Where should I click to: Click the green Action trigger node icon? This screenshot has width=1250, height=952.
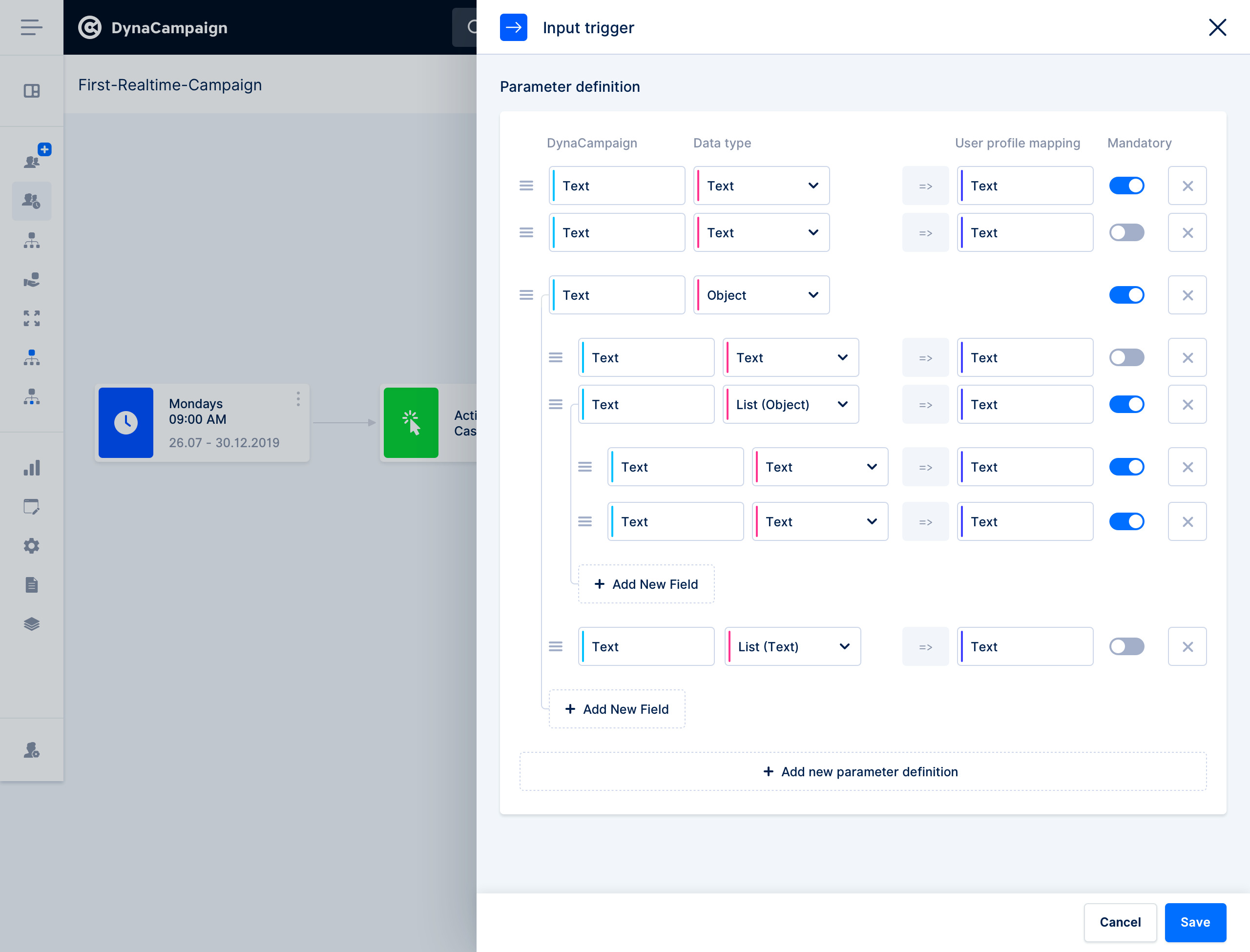tap(411, 423)
